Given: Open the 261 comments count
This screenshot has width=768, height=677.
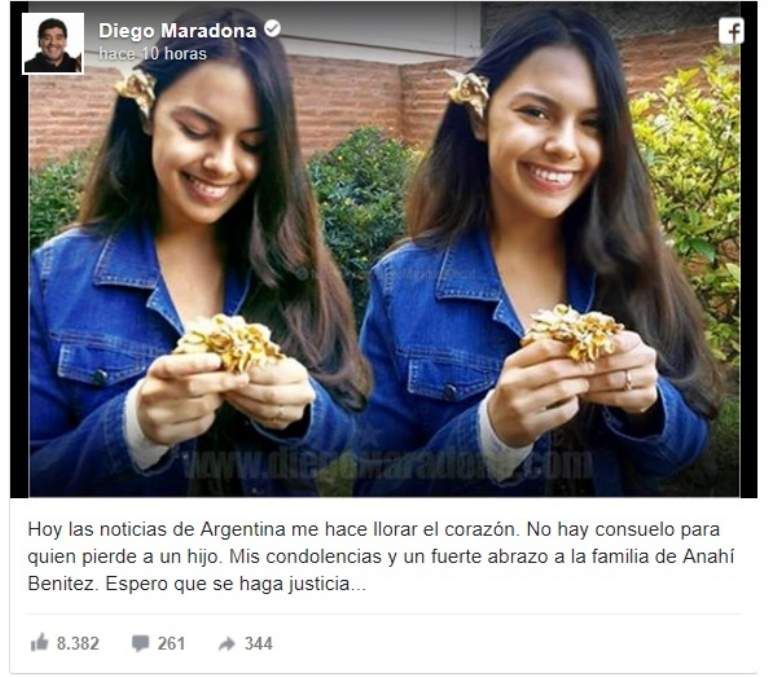Looking at the screenshot, I should (x=171, y=643).
